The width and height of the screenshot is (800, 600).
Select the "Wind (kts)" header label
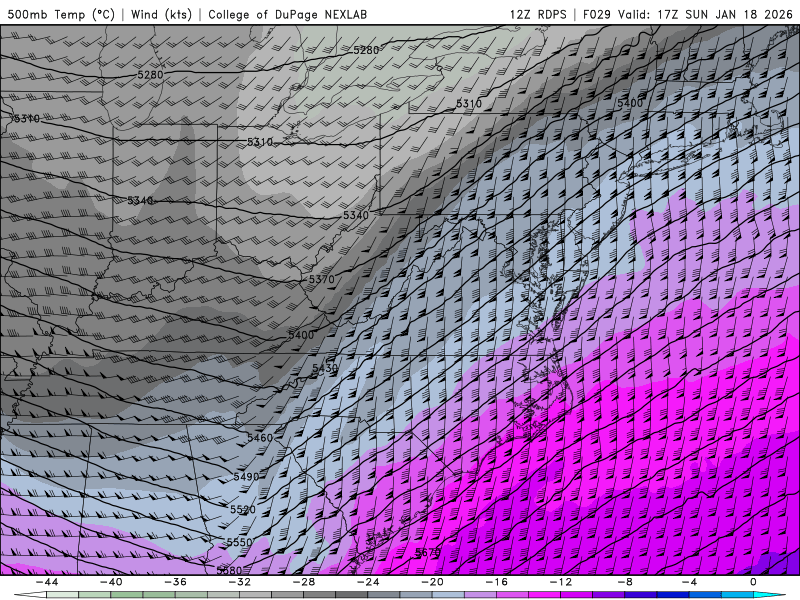tap(161, 14)
